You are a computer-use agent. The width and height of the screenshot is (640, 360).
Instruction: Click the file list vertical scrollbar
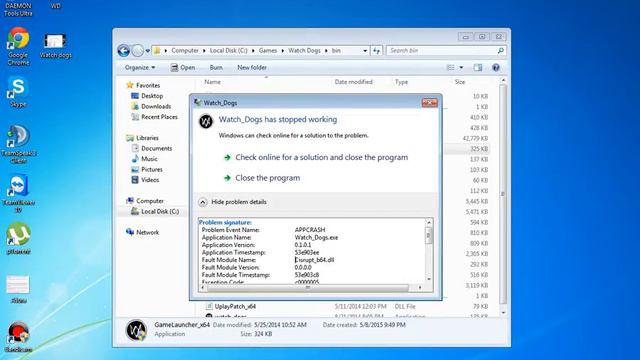coord(503,196)
